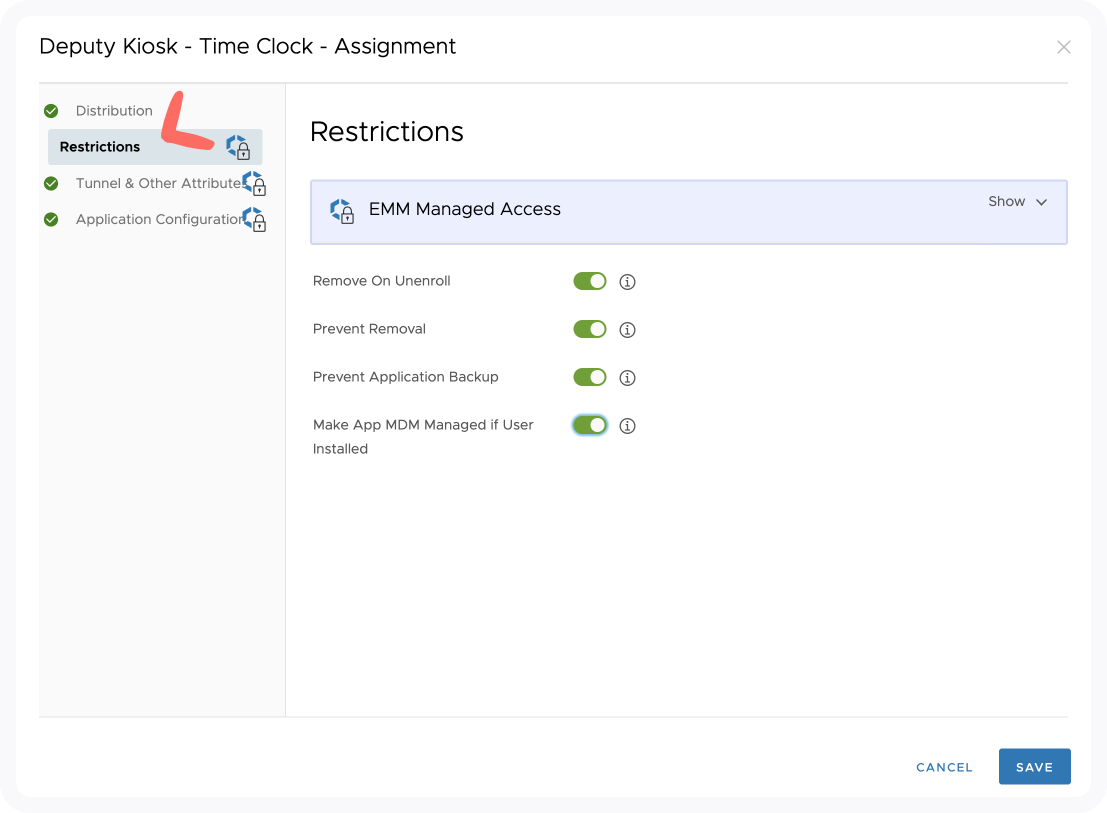Viewport: 1107px width, 813px height.
Task: Click the Prevent Application Backup label
Action: pyautogui.click(x=405, y=377)
